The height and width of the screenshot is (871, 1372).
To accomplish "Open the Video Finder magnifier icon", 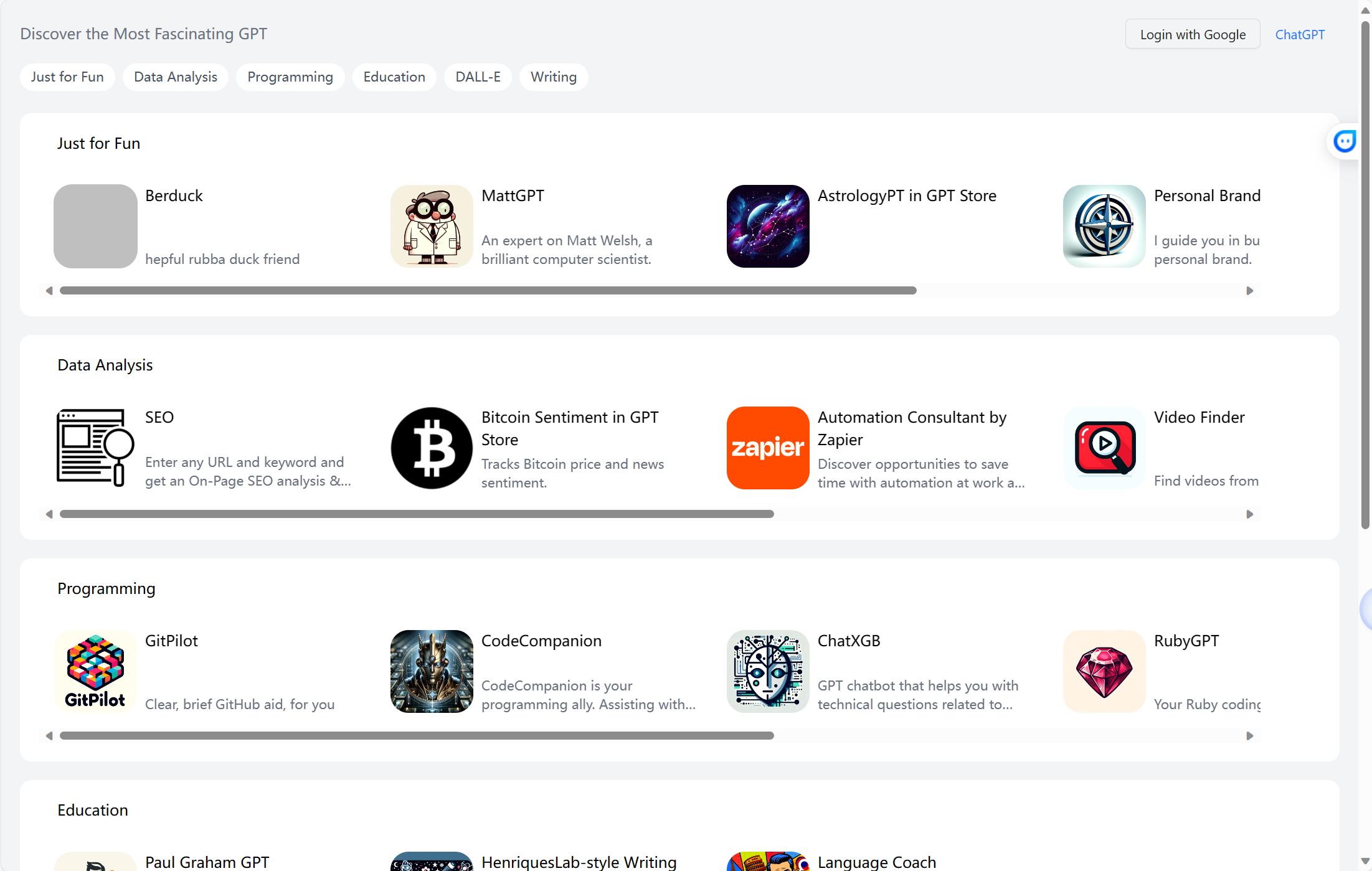I will (x=1104, y=448).
